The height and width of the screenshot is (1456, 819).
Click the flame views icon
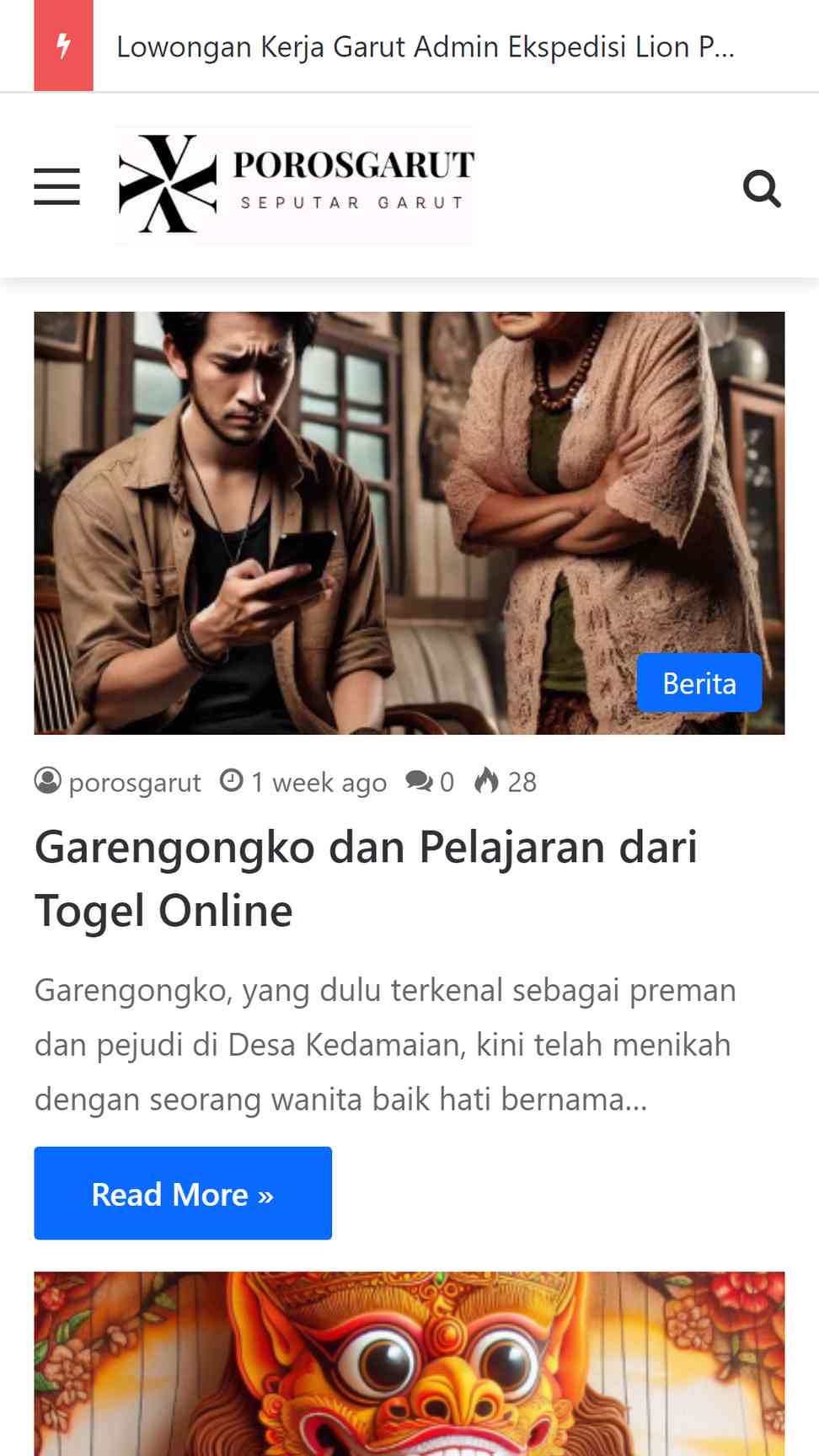(486, 781)
